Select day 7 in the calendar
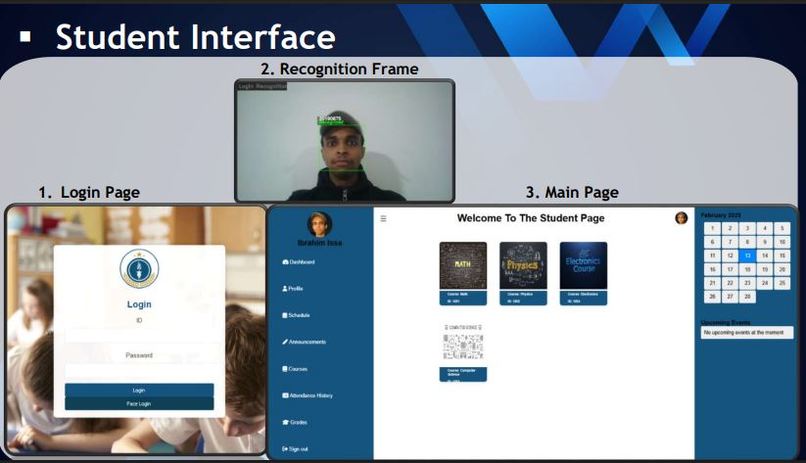 point(730,242)
